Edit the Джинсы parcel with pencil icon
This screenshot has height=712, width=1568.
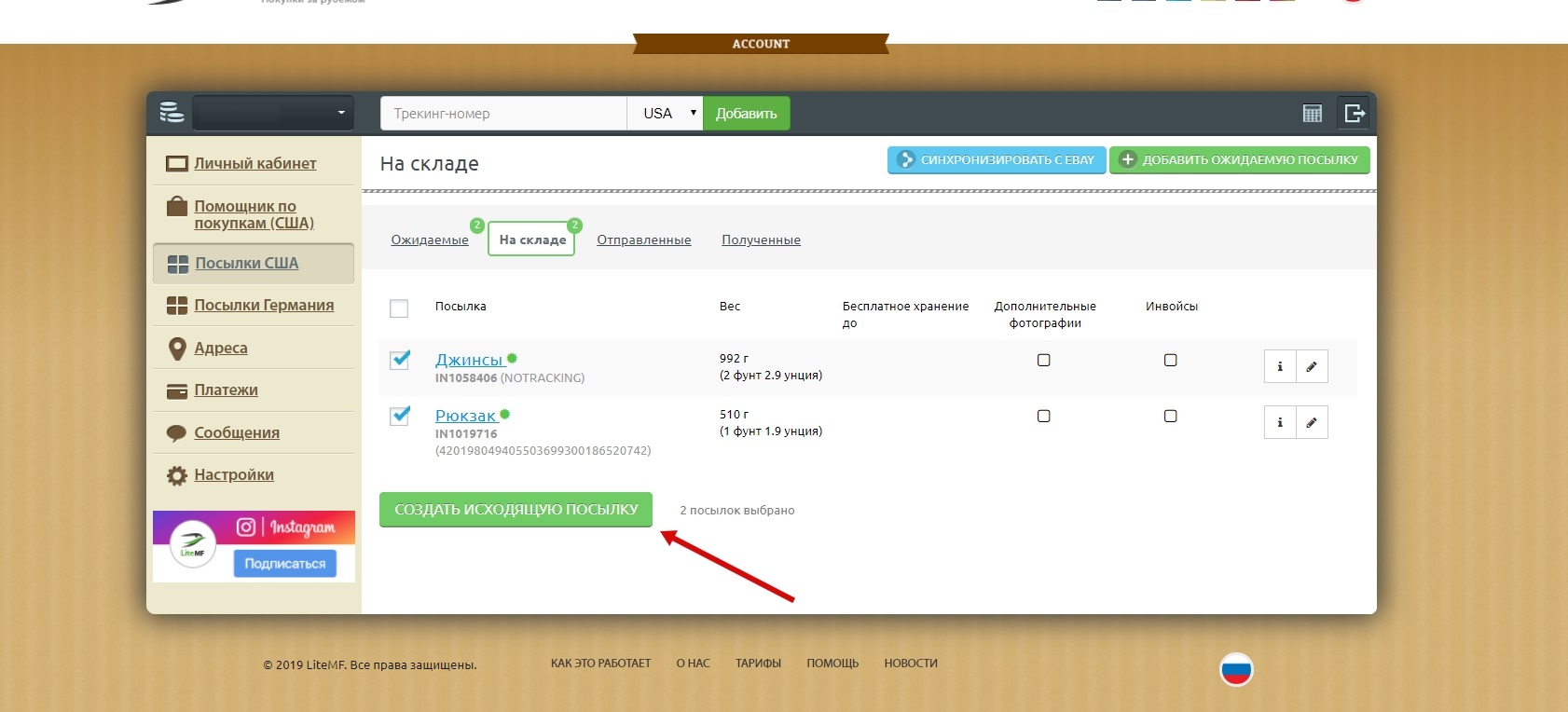[x=1312, y=366]
